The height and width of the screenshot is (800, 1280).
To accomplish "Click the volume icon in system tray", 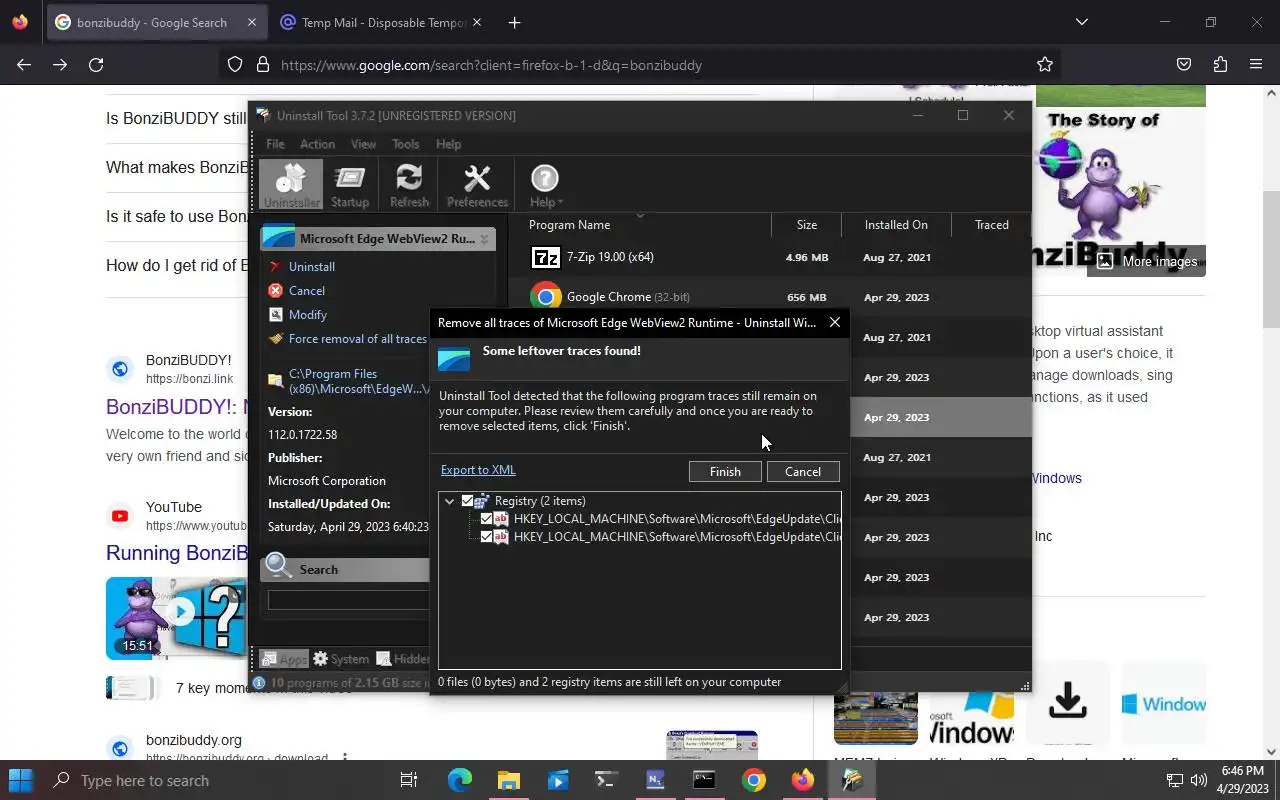I will coord(1199,780).
